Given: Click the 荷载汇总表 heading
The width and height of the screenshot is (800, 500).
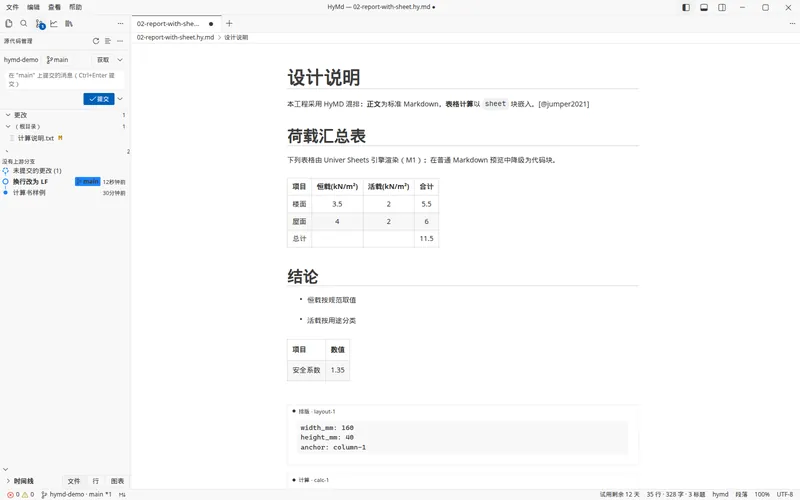Looking at the screenshot, I should point(327,136).
